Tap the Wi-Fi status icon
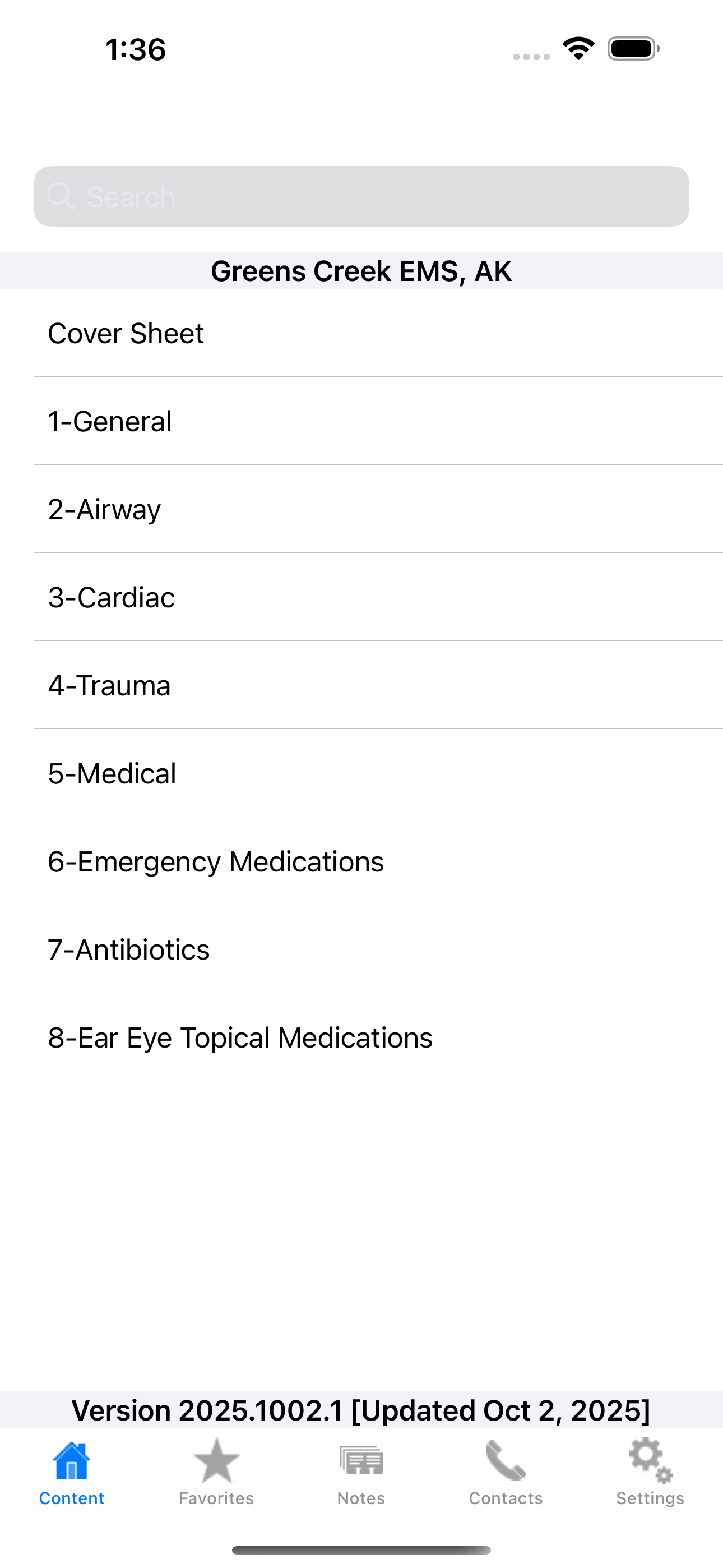723x1568 pixels. pos(579,49)
